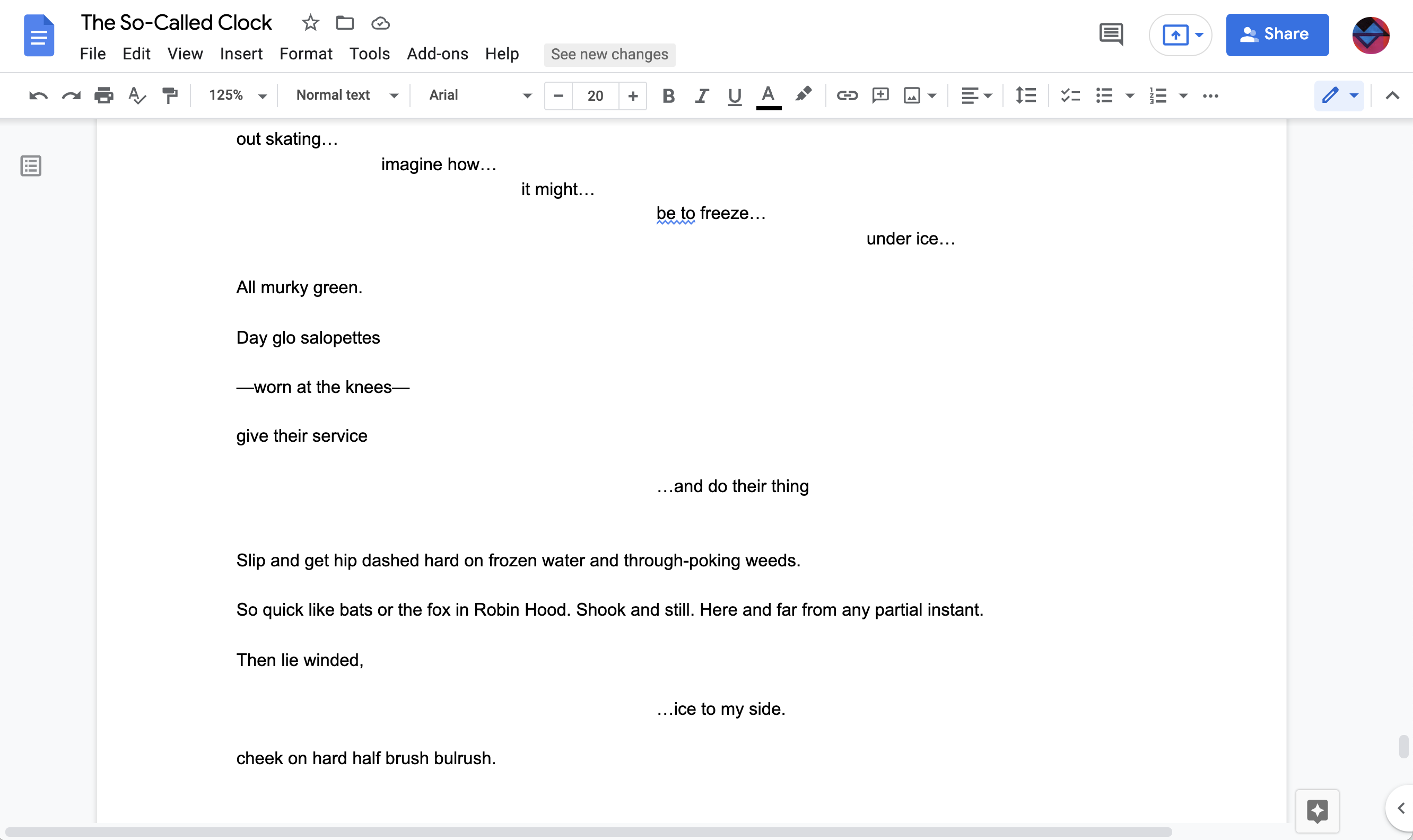
Task: Open the Help menu
Action: click(x=502, y=54)
